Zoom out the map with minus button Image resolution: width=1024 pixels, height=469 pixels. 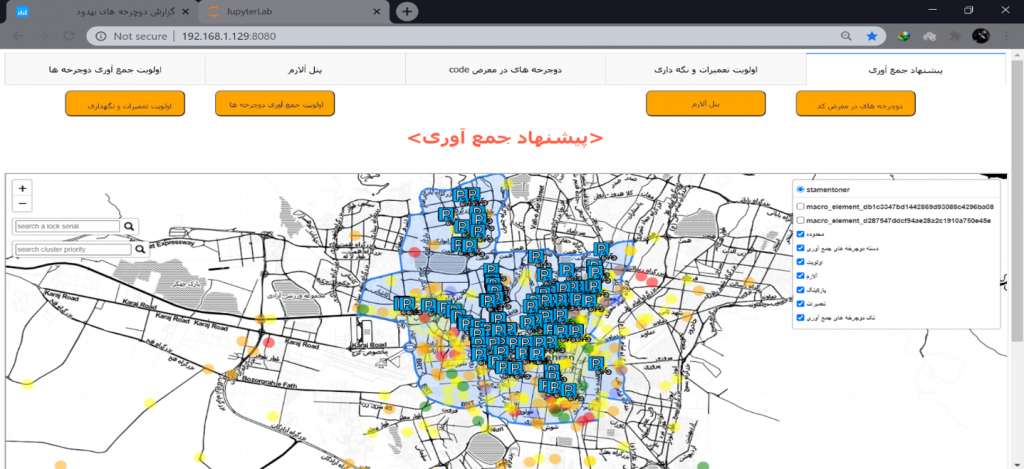click(x=22, y=203)
